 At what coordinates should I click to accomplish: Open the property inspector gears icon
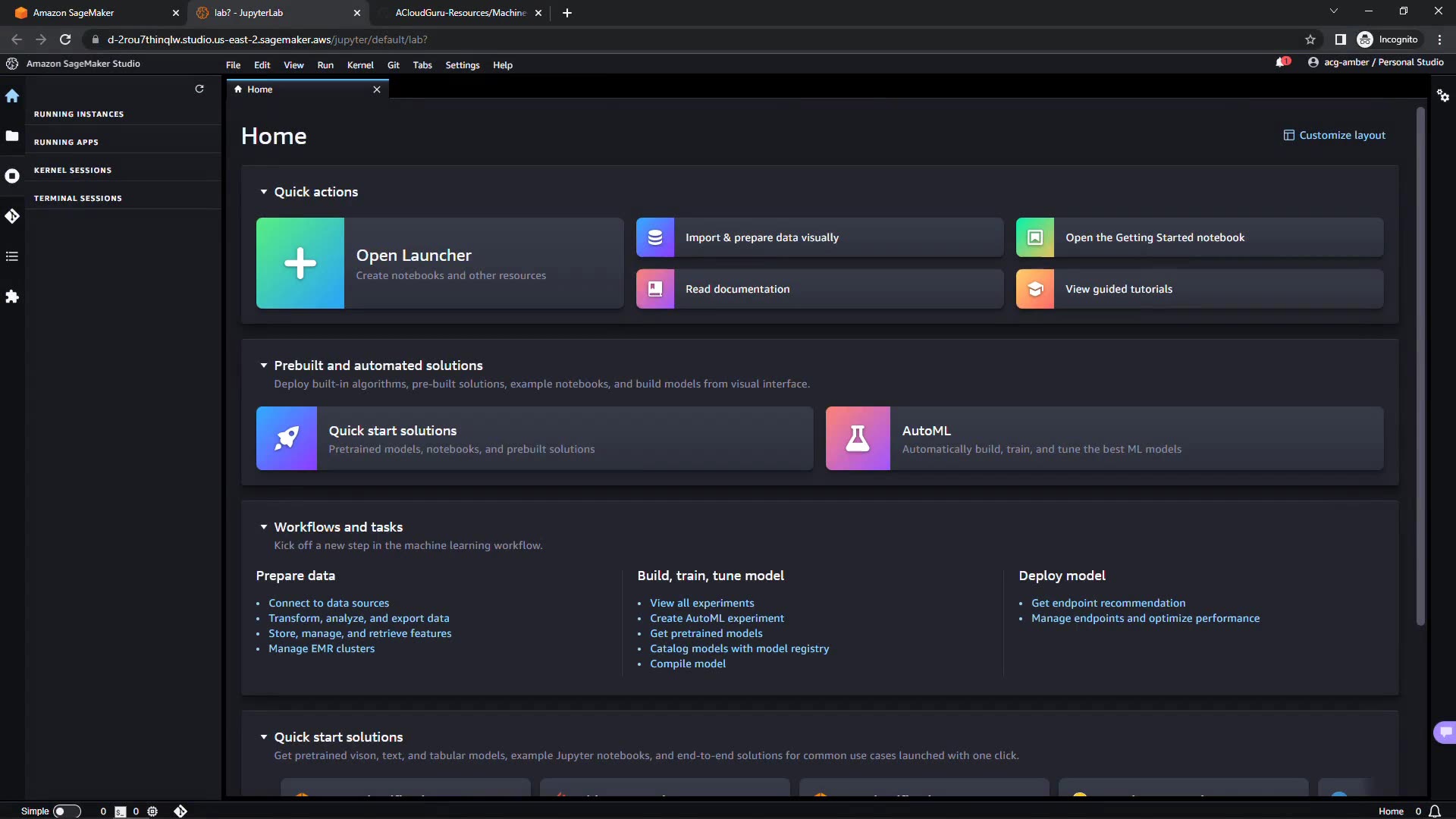coord(1443,96)
